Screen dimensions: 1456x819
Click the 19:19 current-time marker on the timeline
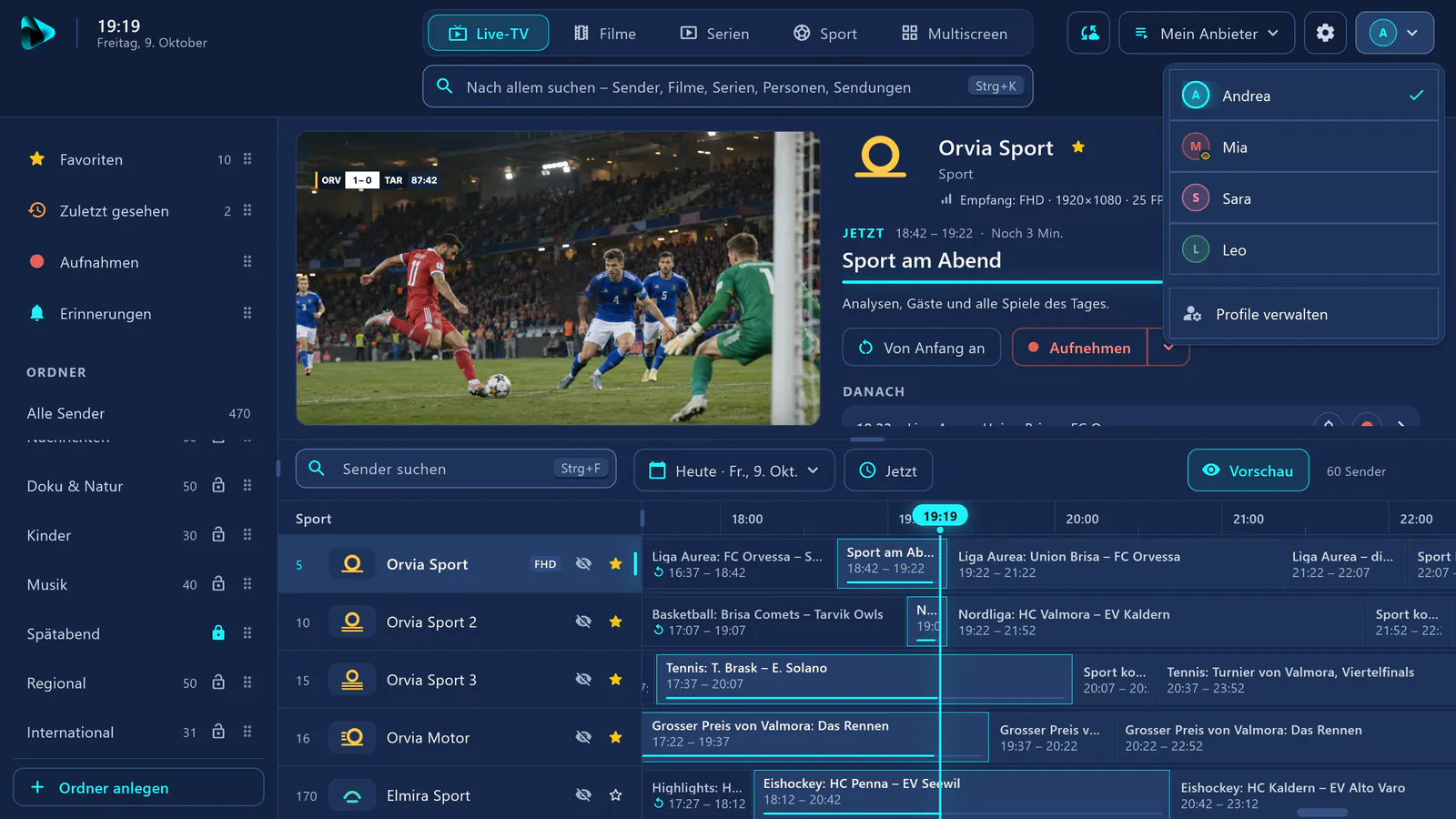[x=940, y=516]
